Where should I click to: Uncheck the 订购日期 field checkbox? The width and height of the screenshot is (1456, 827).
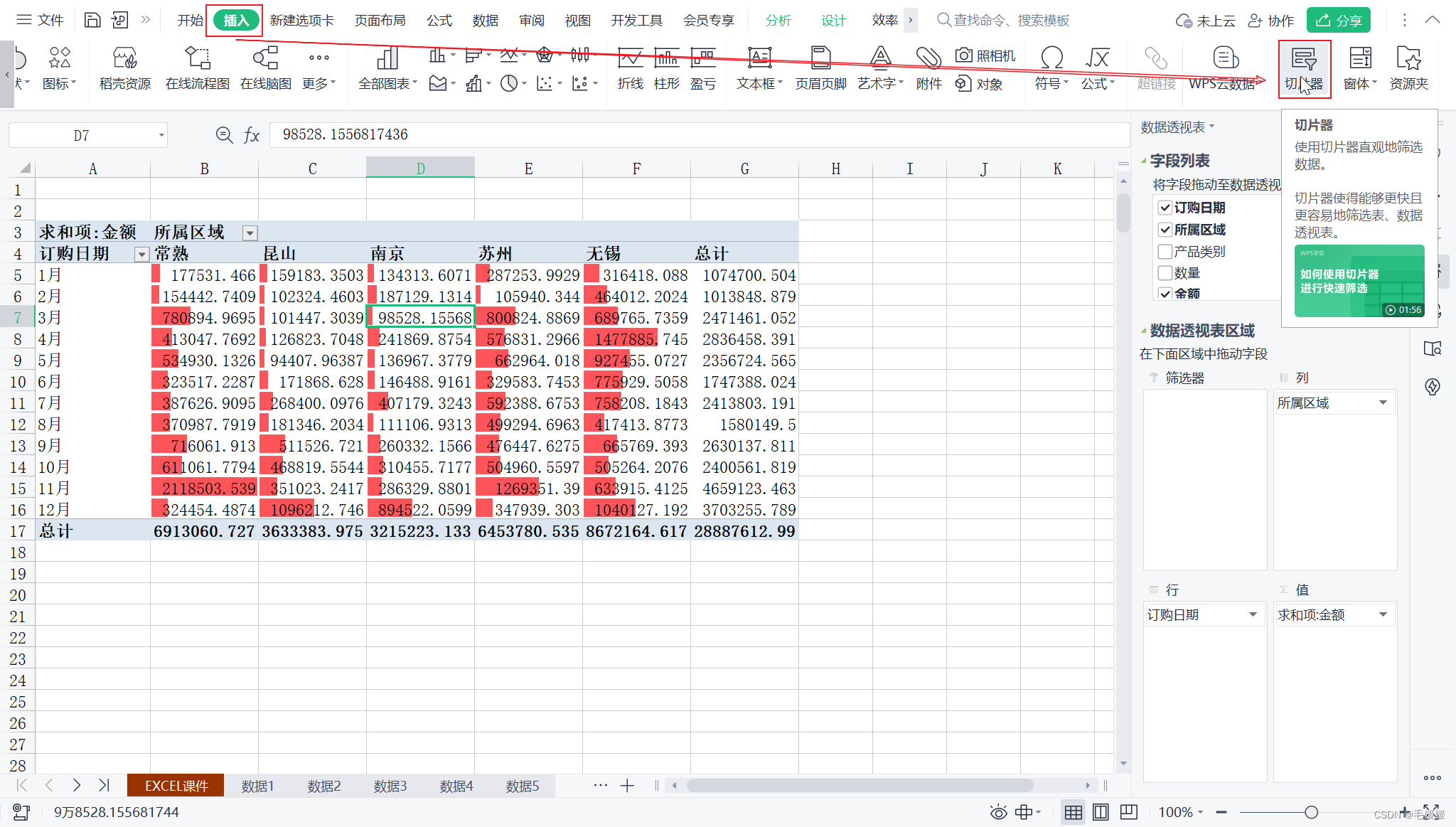[1165, 208]
